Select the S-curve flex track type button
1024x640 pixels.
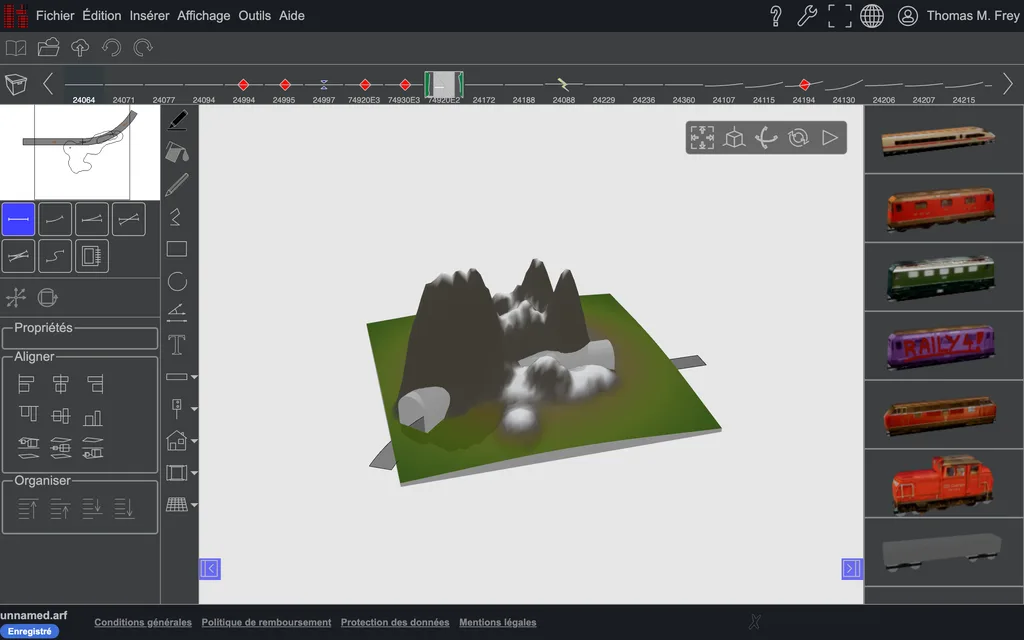pyautogui.click(x=55, y=256)
